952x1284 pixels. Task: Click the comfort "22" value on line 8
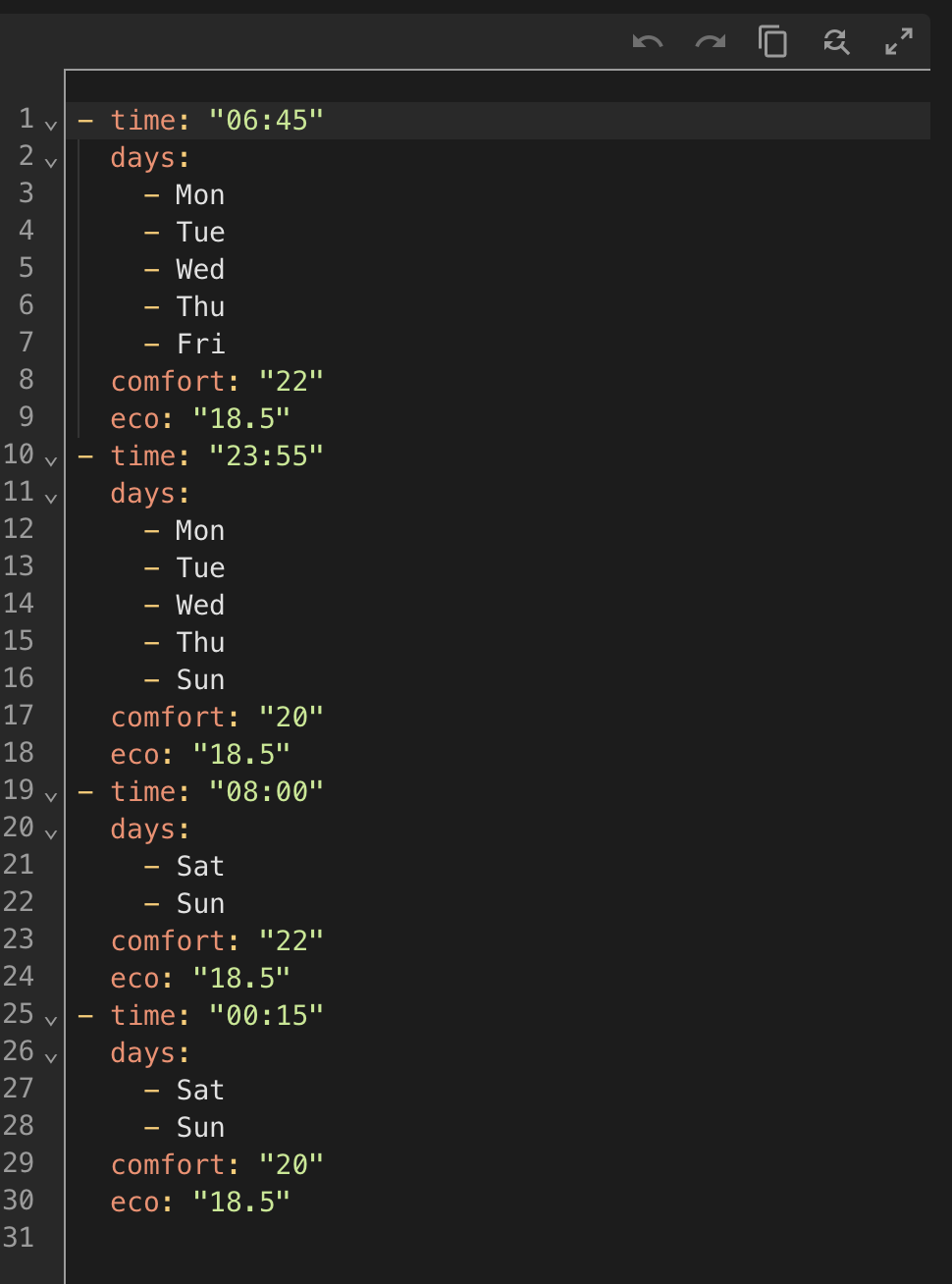[x=291, y=382]
